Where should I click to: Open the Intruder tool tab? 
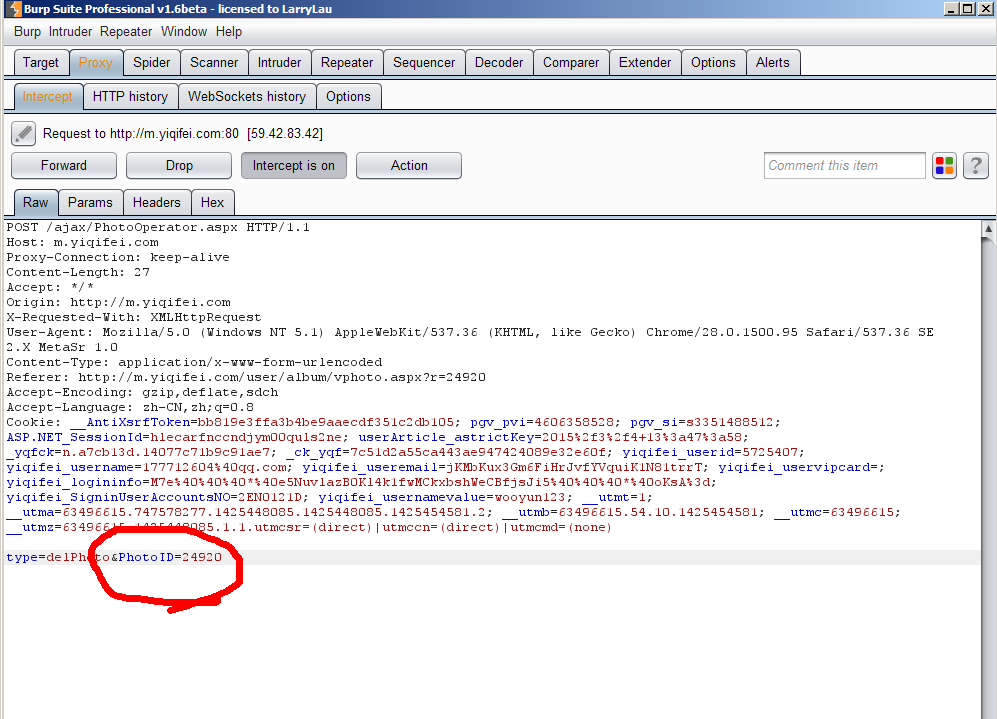pyautogui.click(x=279, y=62)
